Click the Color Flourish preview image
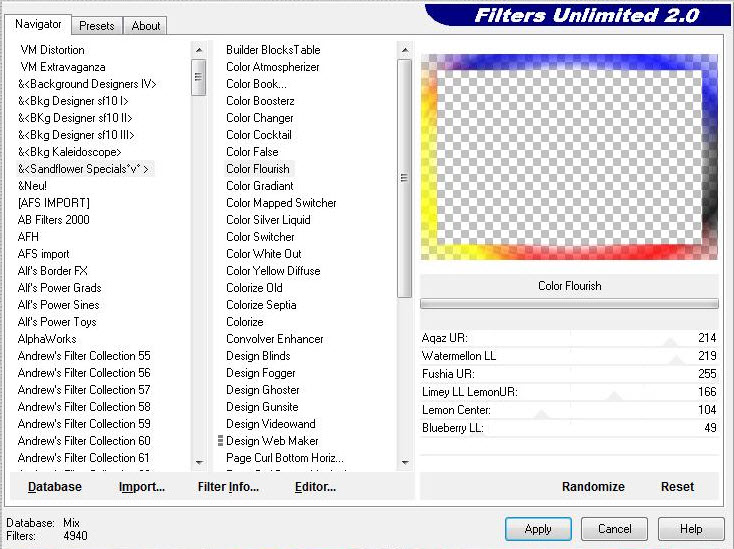This screenshot has height=549, width=734. point(569,157)
